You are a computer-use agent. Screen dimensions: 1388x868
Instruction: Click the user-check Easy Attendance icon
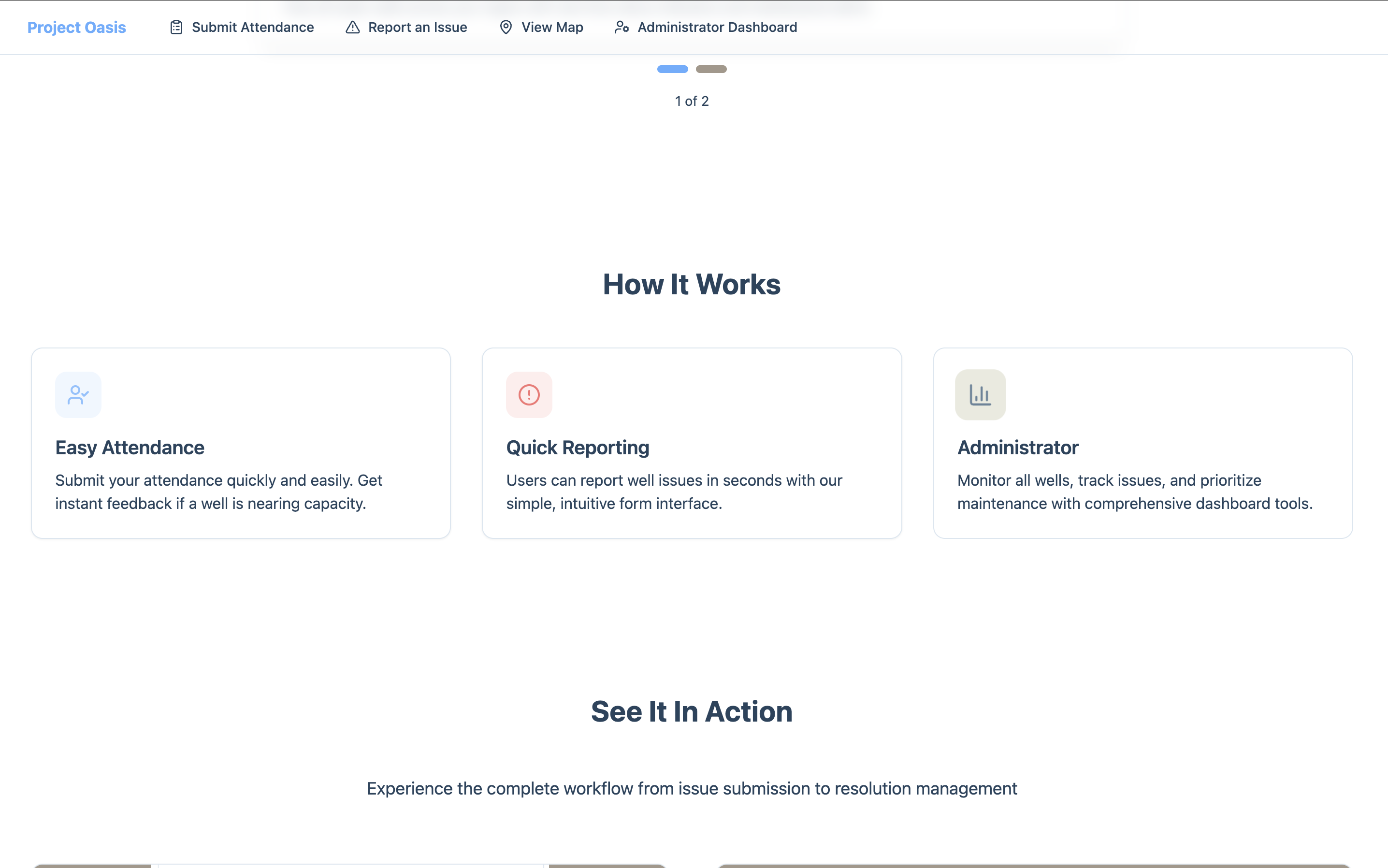point(78,395)
